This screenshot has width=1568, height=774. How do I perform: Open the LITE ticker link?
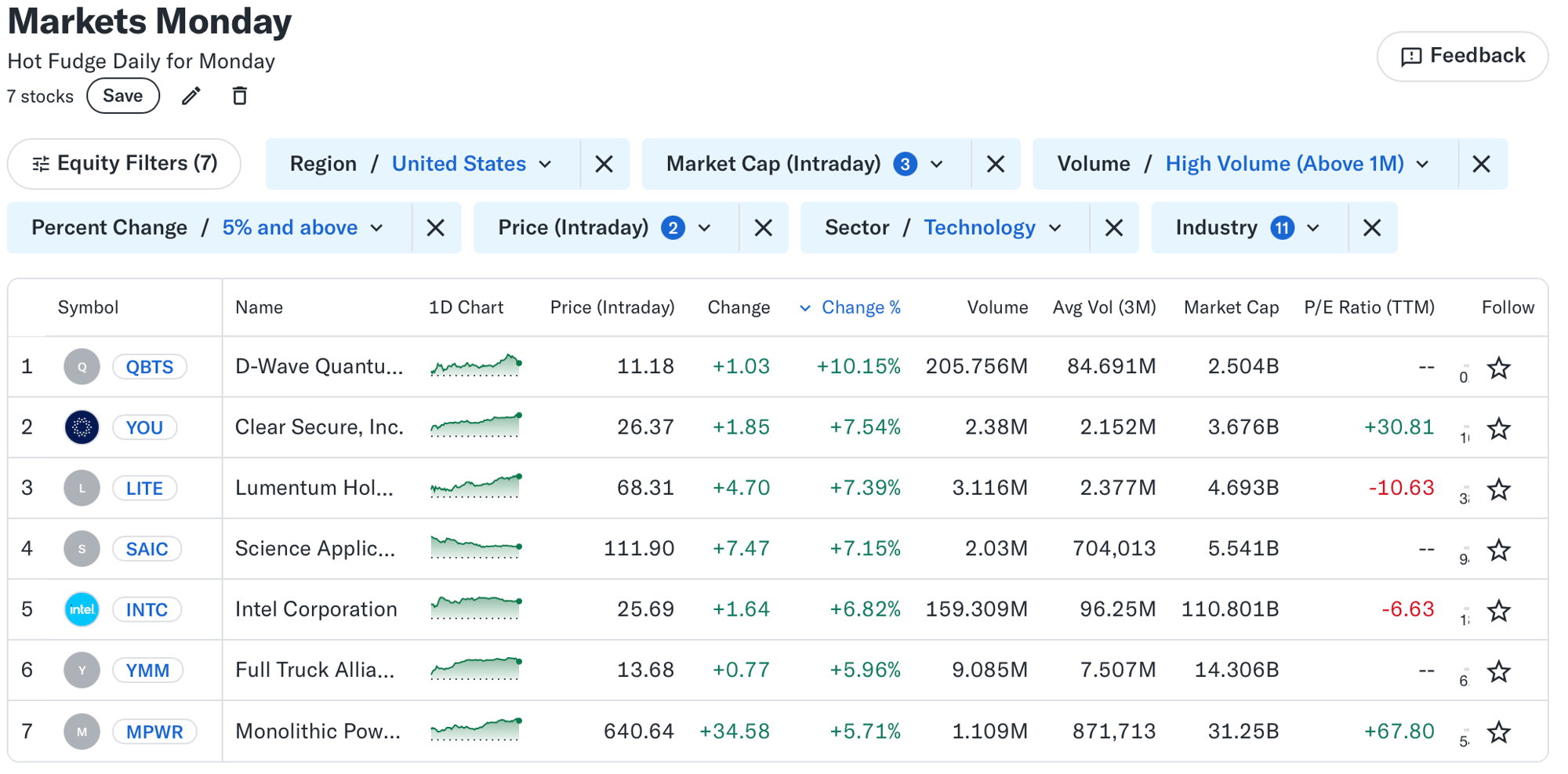(144, 488)
